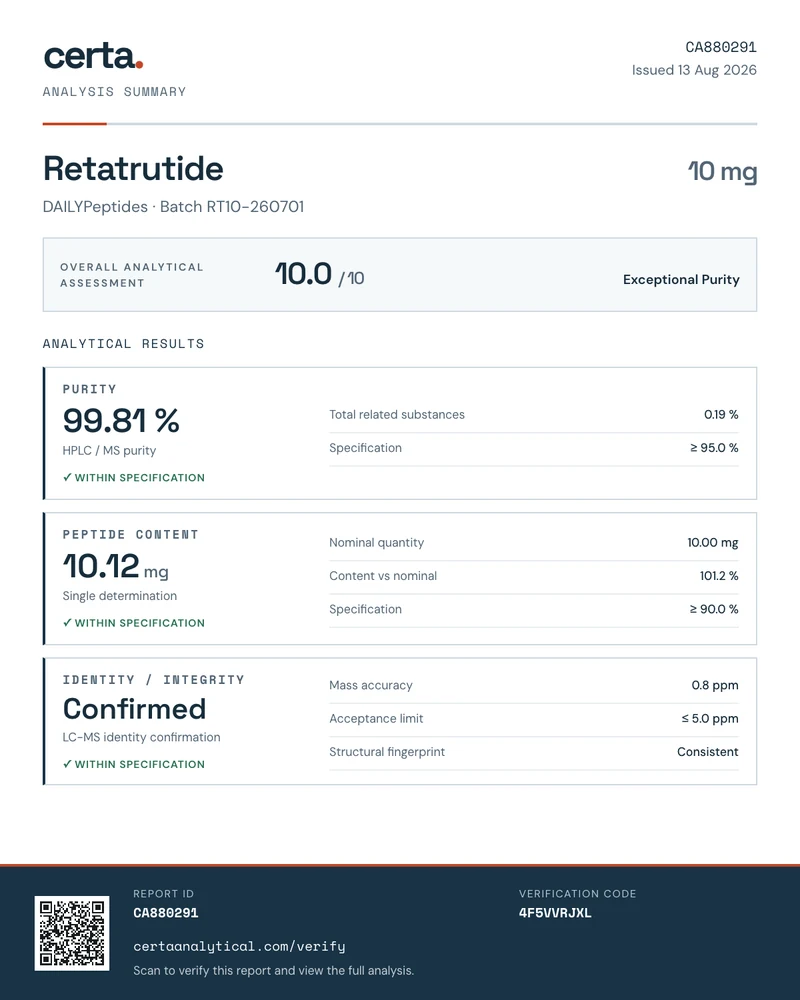Click the 'Nominal quantity' label
The width and height of the screenshot is (800, 1000).
coord(376,543)
